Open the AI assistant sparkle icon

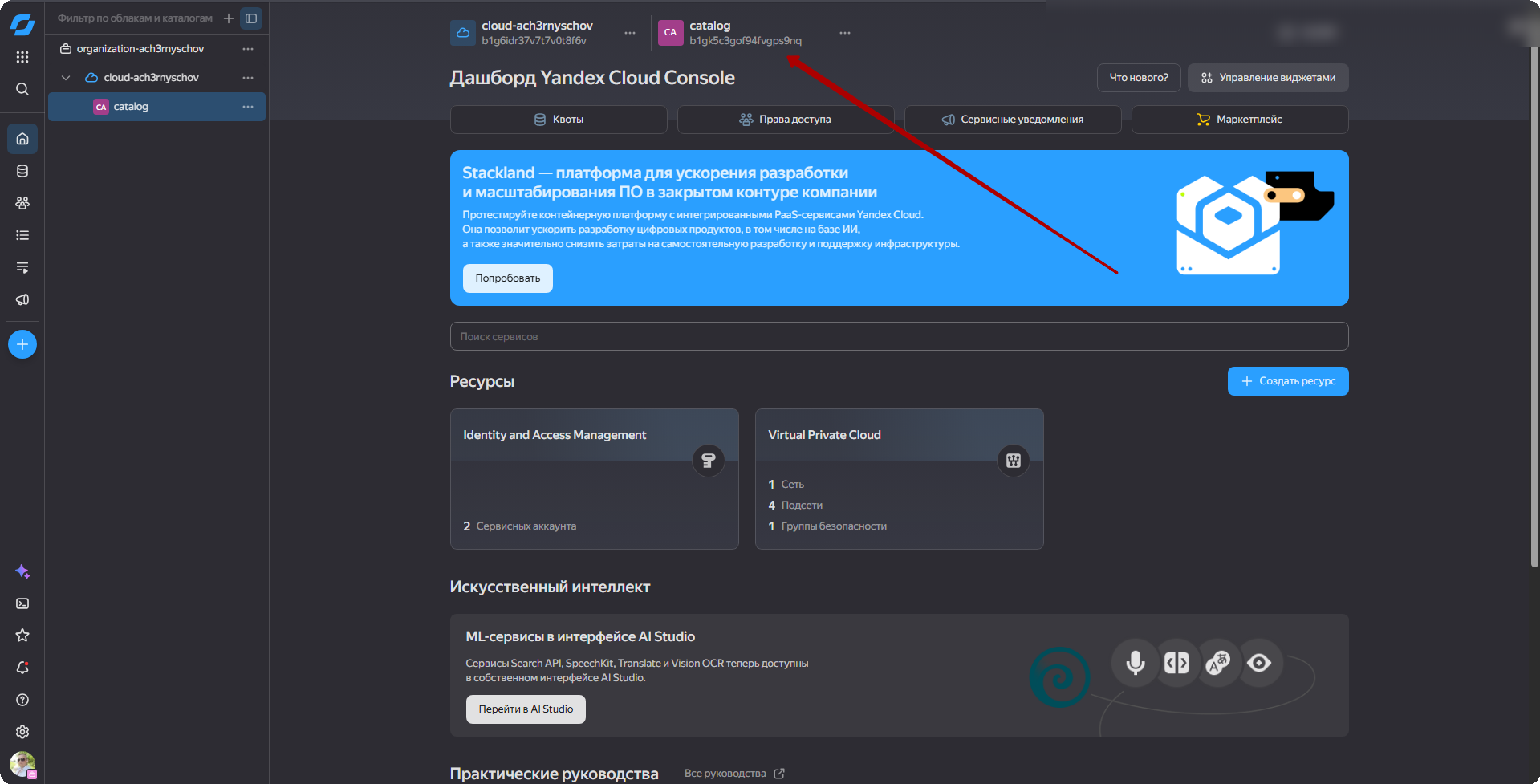point(22,571)
